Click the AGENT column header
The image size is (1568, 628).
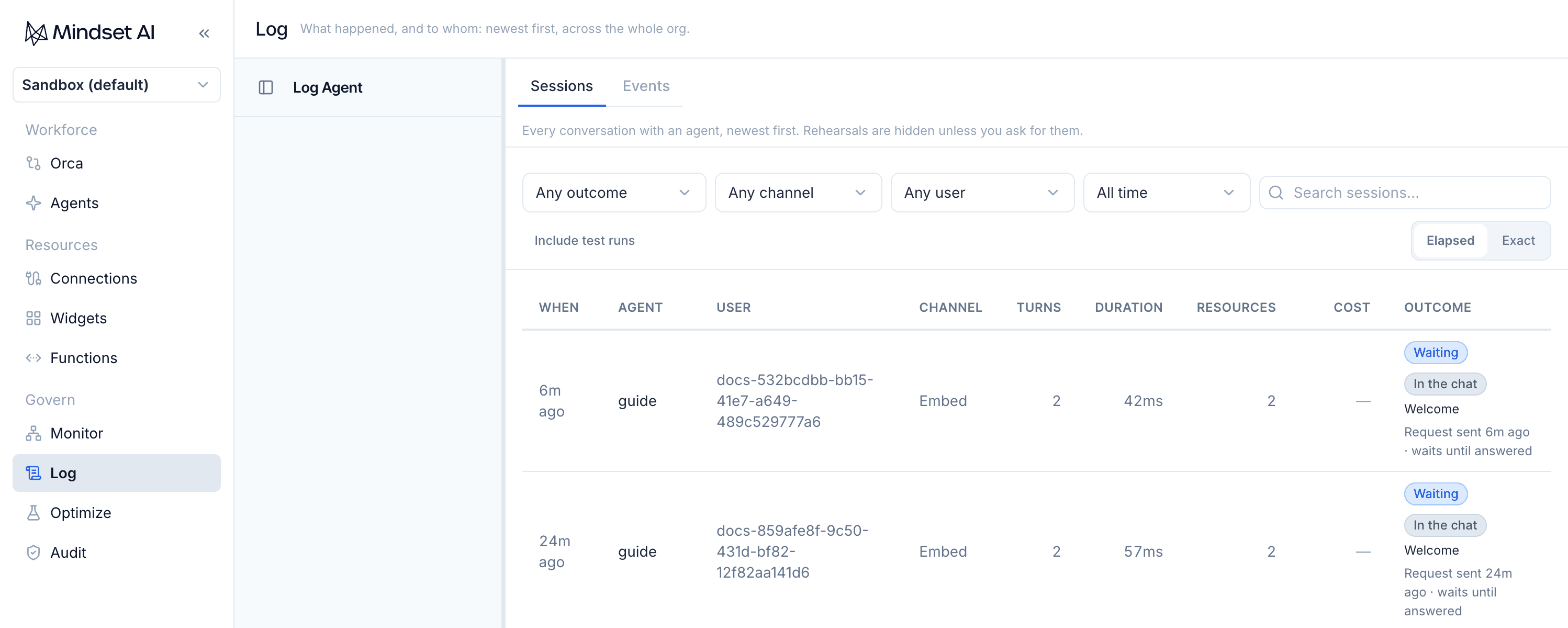click(x=641, y=308)
